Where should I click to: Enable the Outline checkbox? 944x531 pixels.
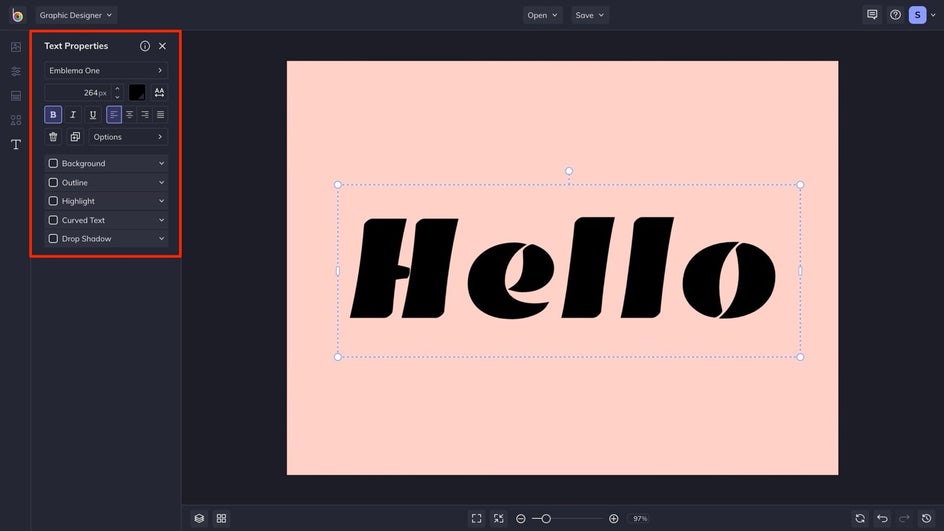coord(53,182)
